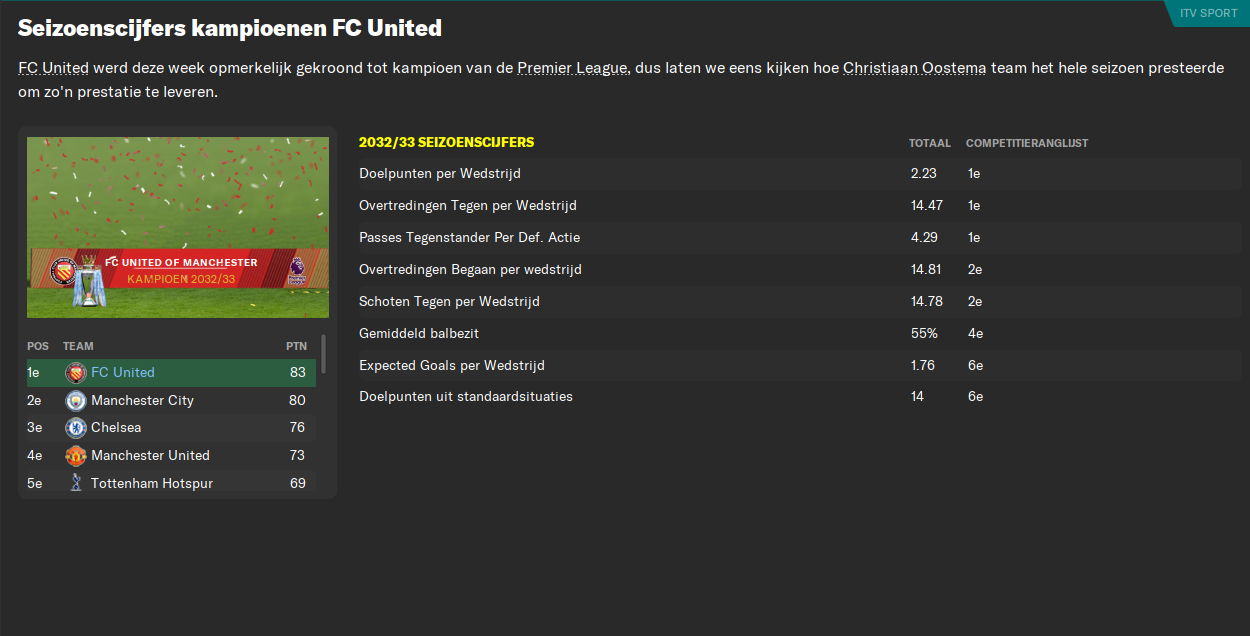
Task: Click the ITV SPORT source tag
Action: (x=1208, y=13)
